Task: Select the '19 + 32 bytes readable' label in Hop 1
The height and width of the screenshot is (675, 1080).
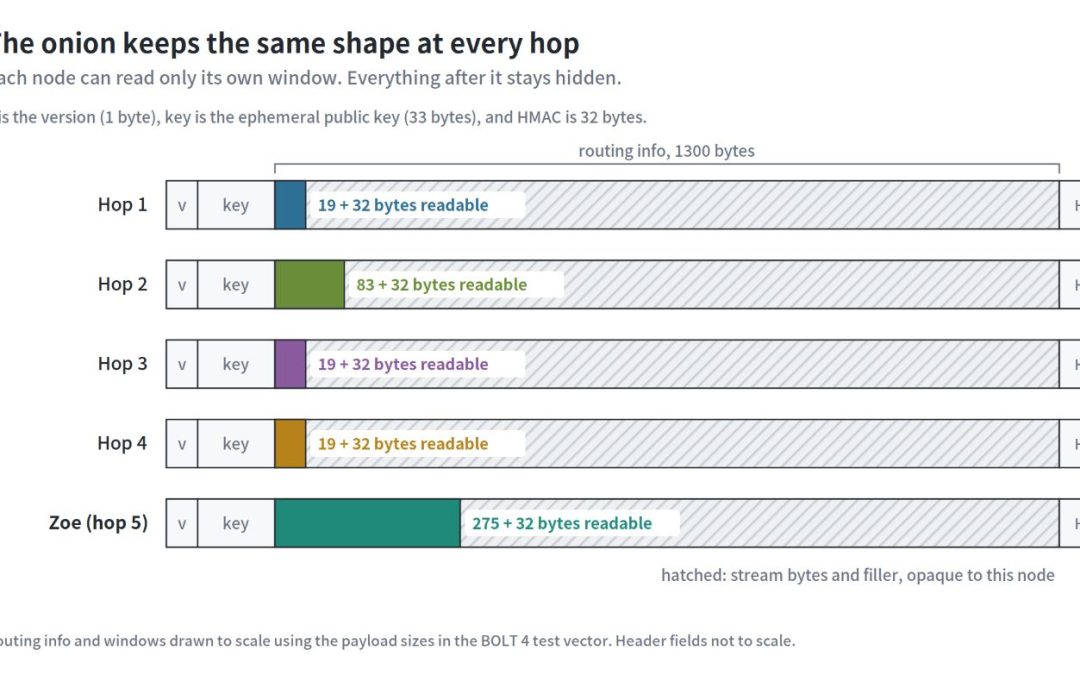Action: click(x=403, y=205)
